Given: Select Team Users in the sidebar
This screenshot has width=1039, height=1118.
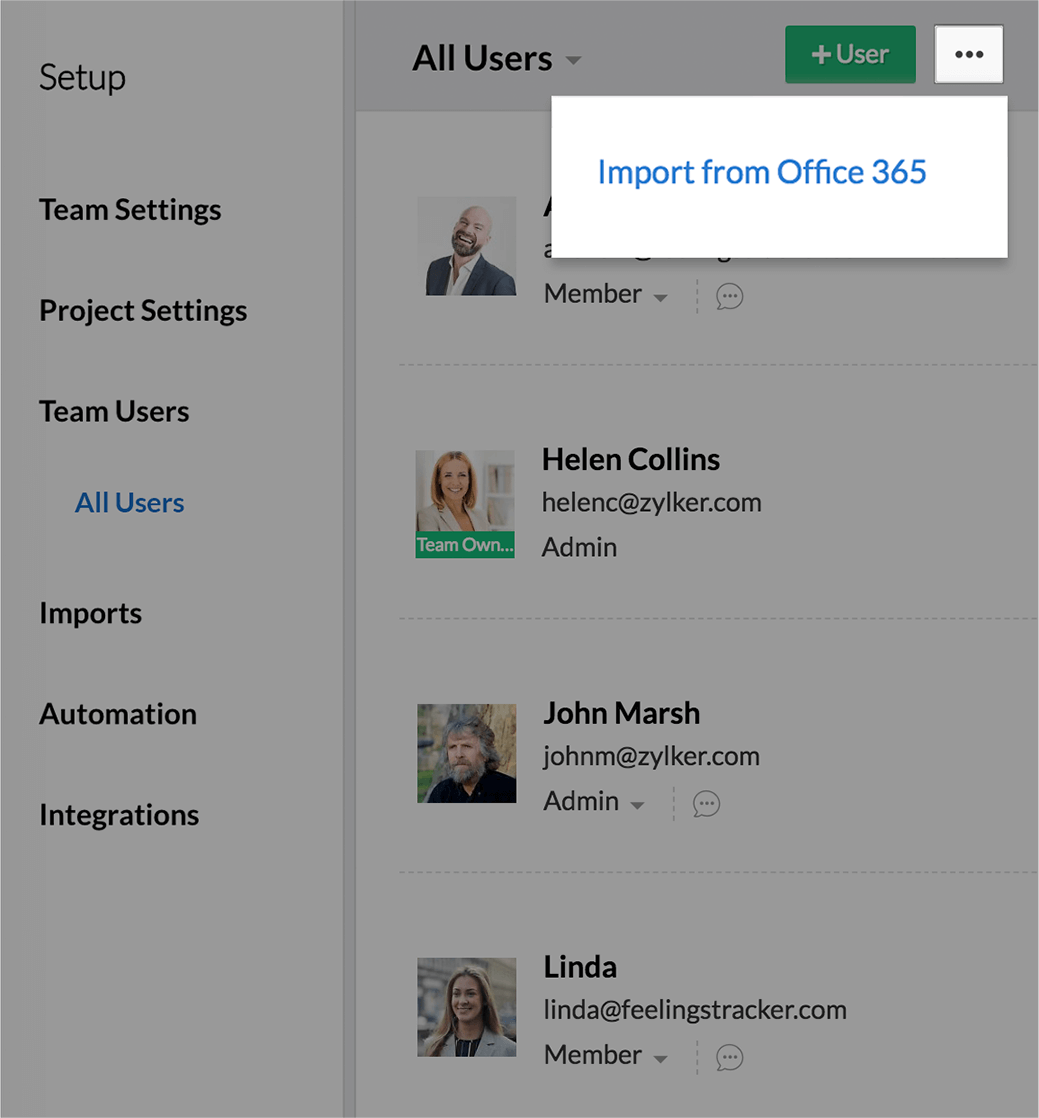Looking at the screenshot, I should click(114, 411).
